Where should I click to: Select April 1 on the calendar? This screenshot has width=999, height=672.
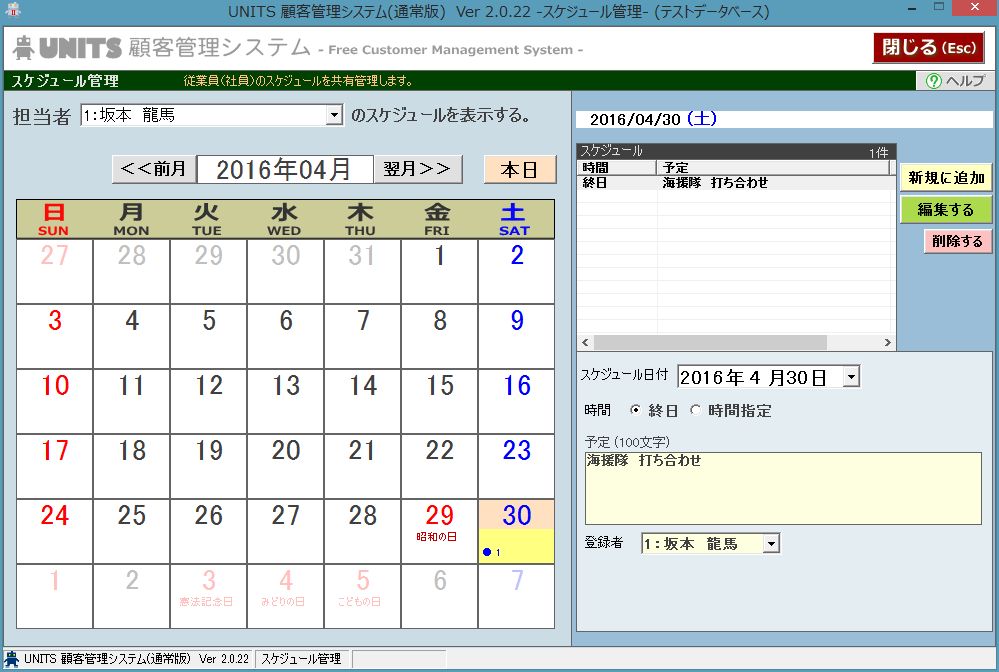(440, 271)
